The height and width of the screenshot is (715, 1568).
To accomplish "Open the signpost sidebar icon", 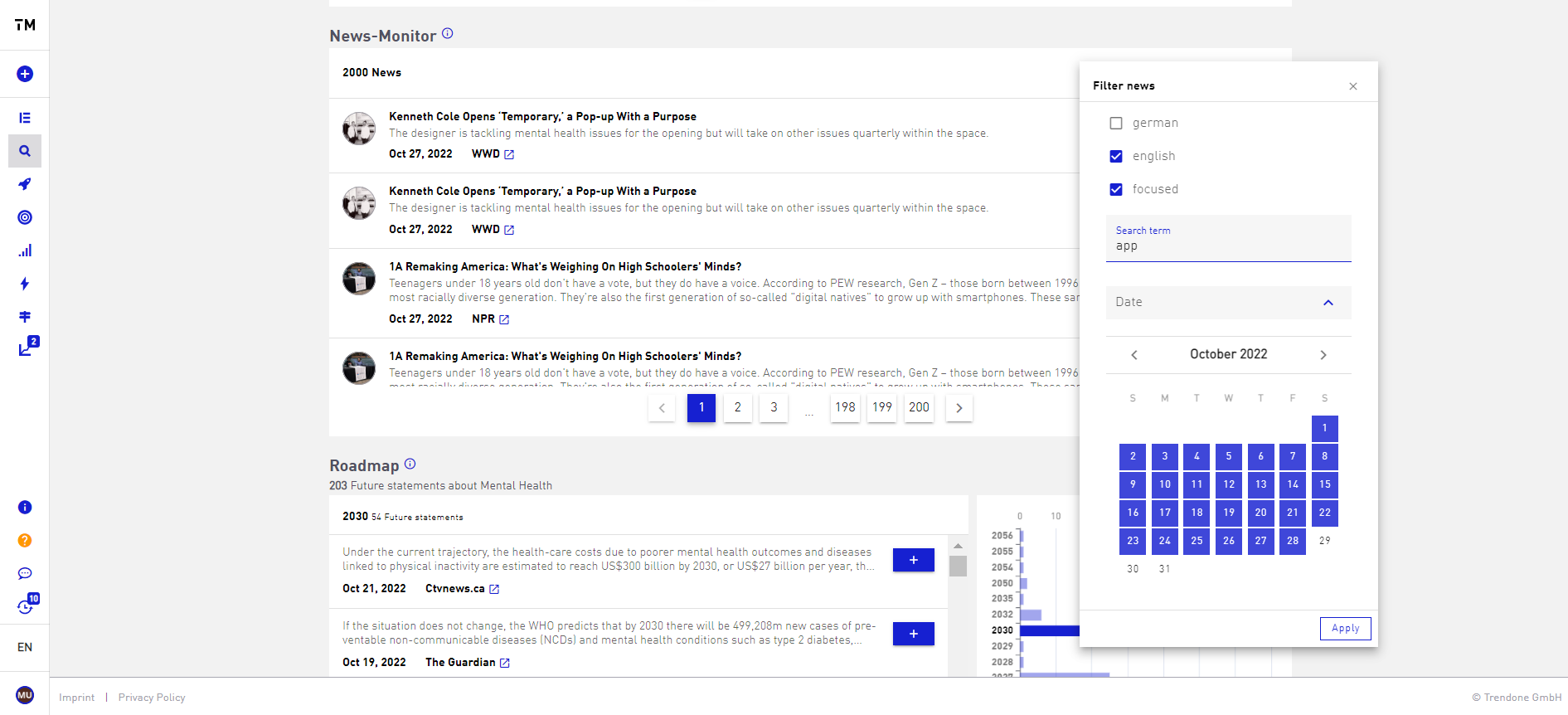I will tap(25, 317).
